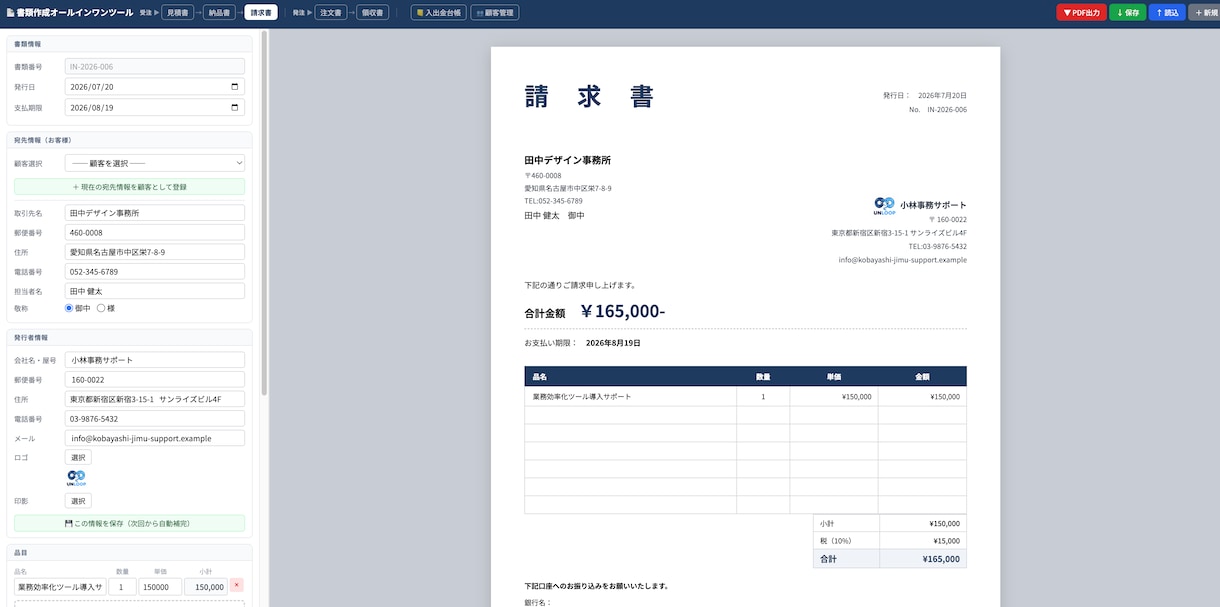Click the 合計 ¥165,000 row in preview

890,559
